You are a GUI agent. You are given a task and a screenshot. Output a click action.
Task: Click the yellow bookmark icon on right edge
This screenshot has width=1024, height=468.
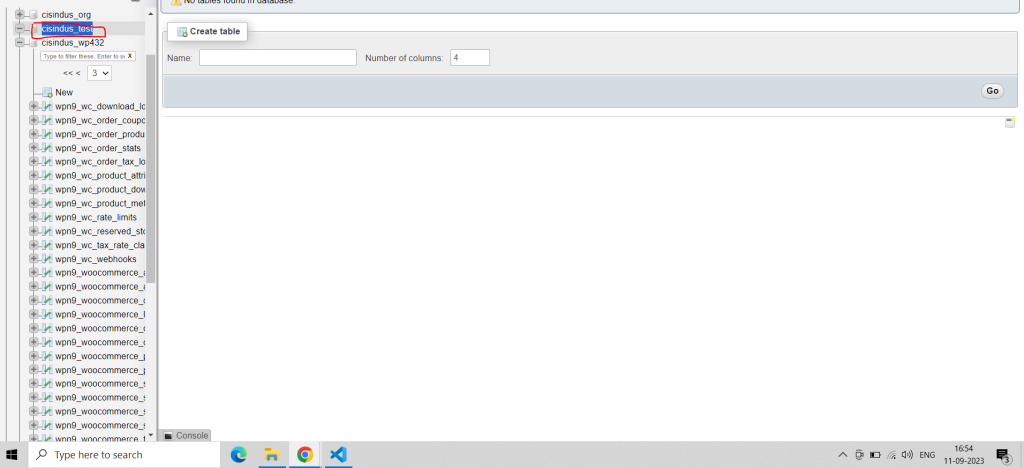click(1010, 123)
